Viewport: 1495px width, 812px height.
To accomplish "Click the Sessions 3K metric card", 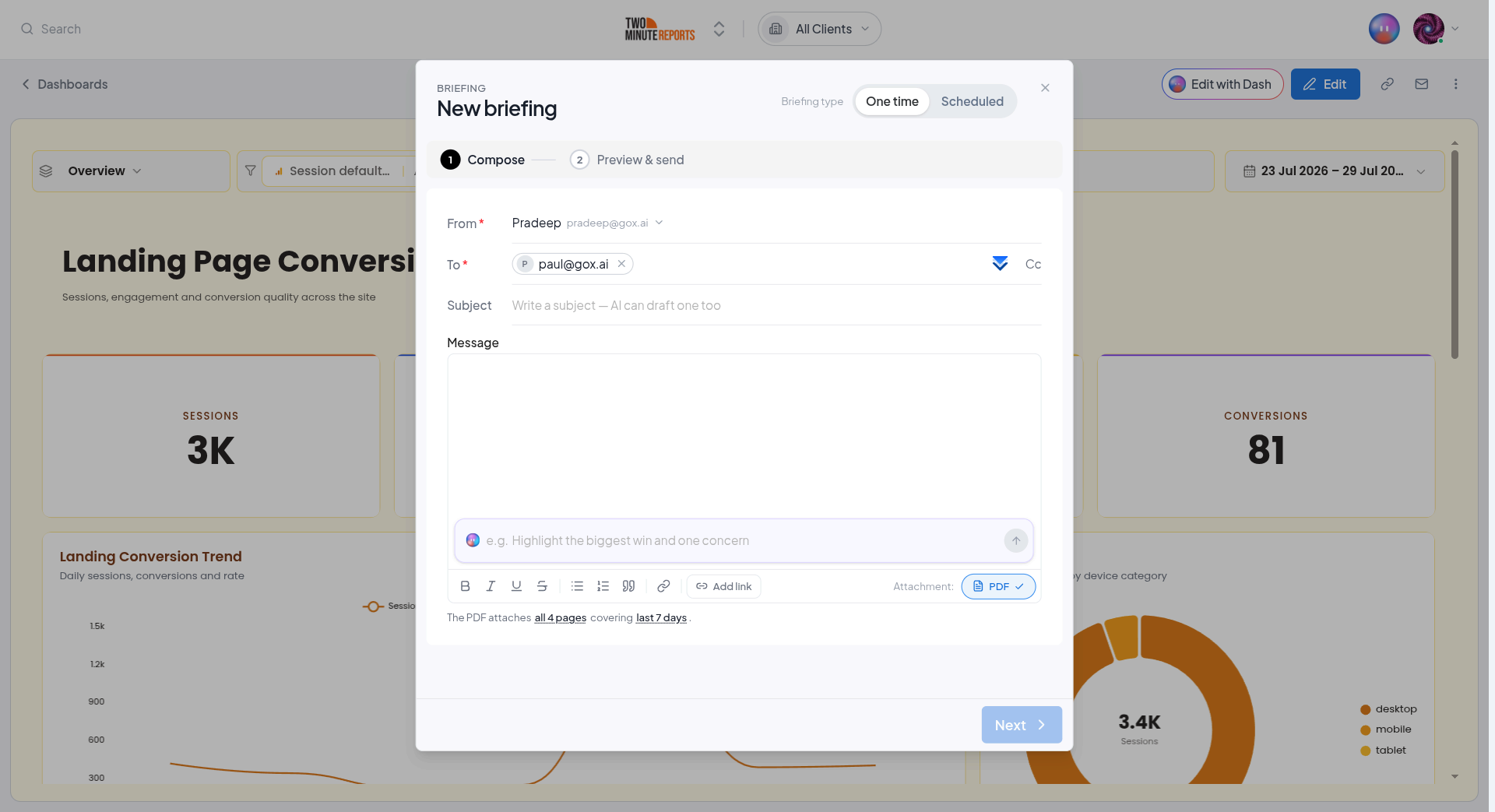I will click(211, 436).
